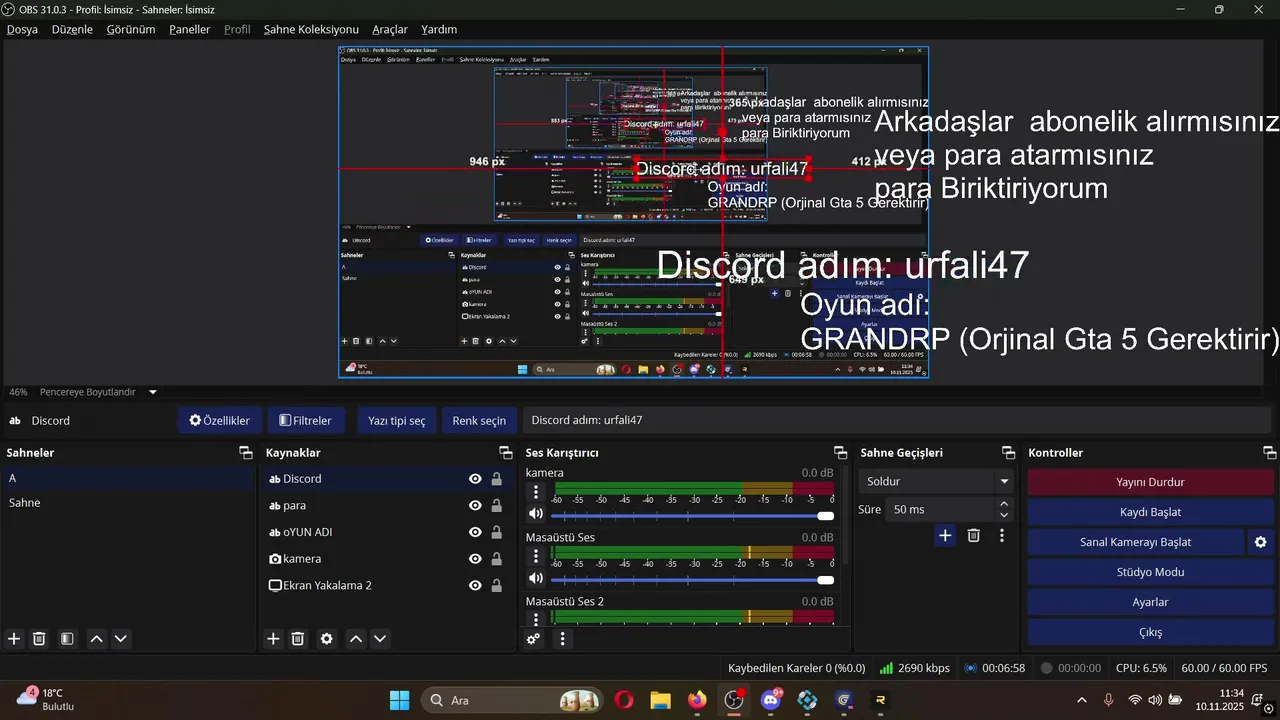The height and width of the screenshot is (720, 1280).
Task: Hide the Discord source
Action: tap(476, 479)
